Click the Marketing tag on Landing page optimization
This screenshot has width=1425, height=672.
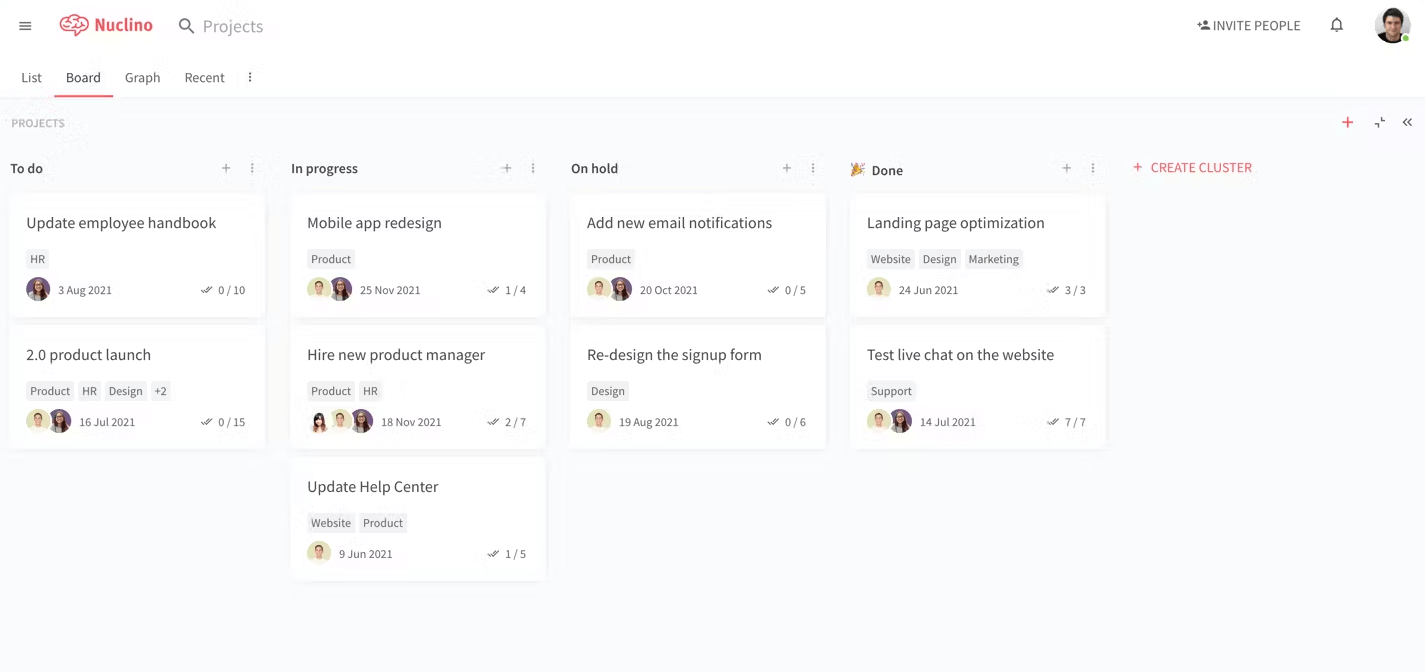point(993,259)
